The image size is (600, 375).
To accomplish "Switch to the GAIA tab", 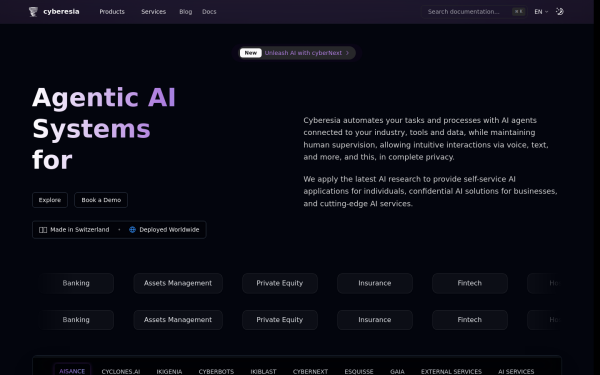I will 397,371.
